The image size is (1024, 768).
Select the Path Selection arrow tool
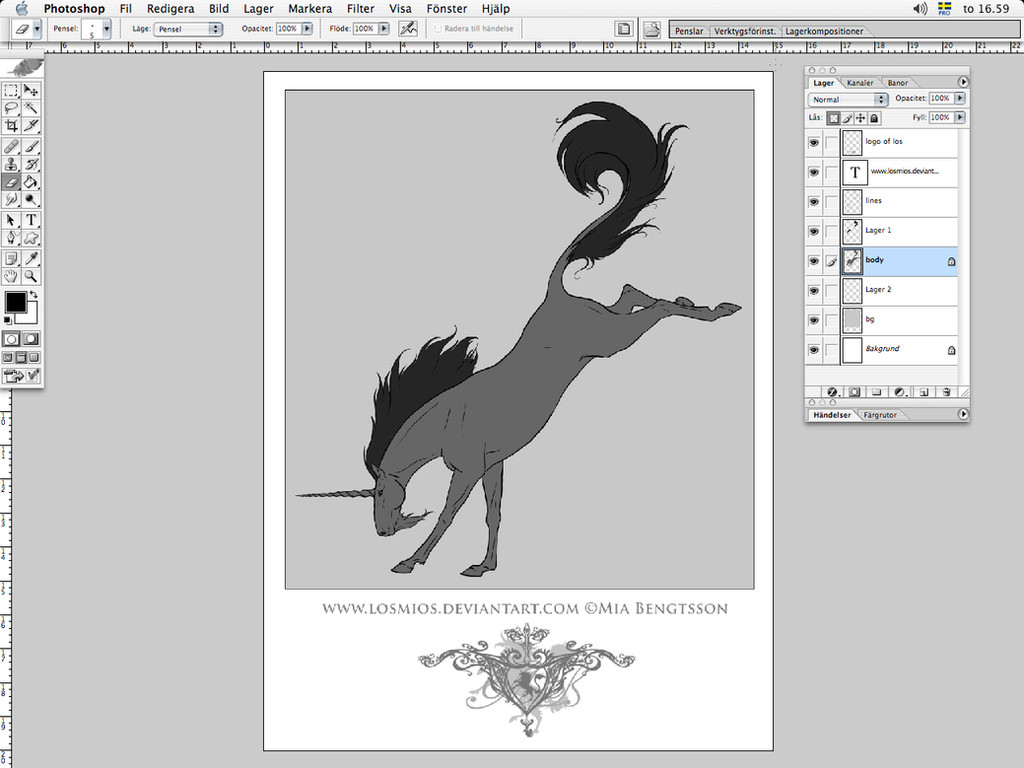[x=11, y=220]
